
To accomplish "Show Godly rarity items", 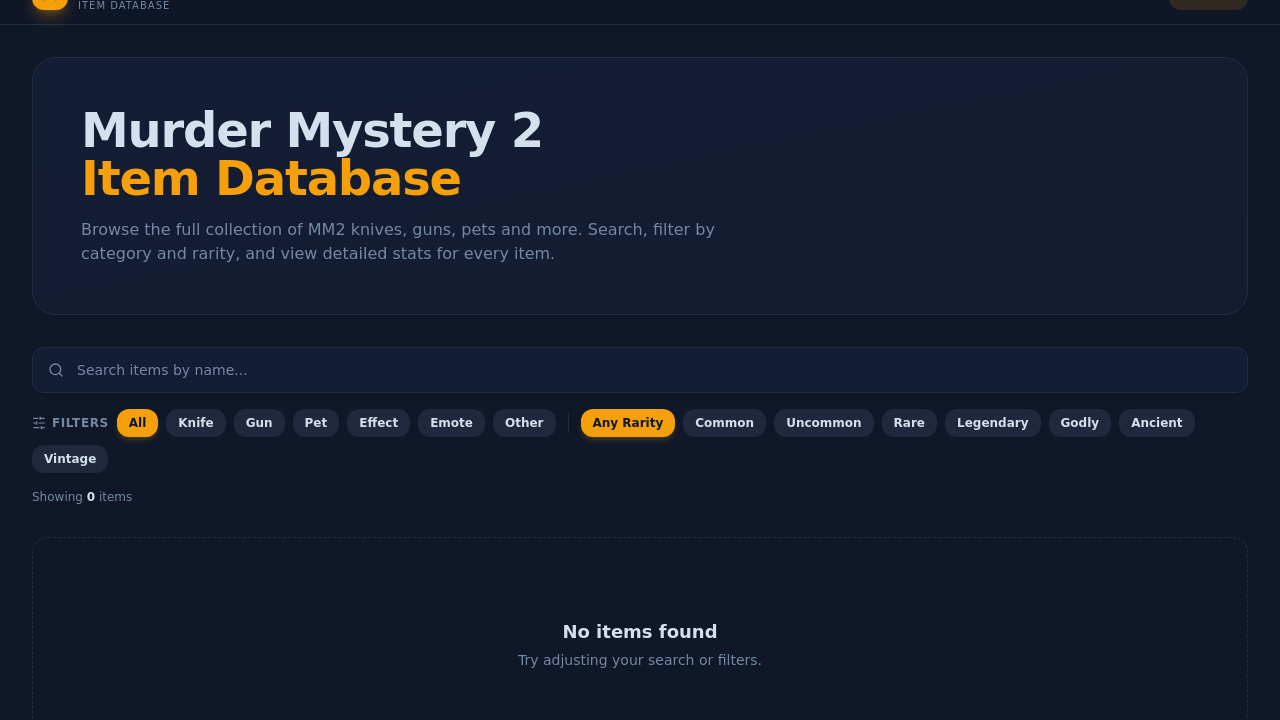I will point(1080,423).
